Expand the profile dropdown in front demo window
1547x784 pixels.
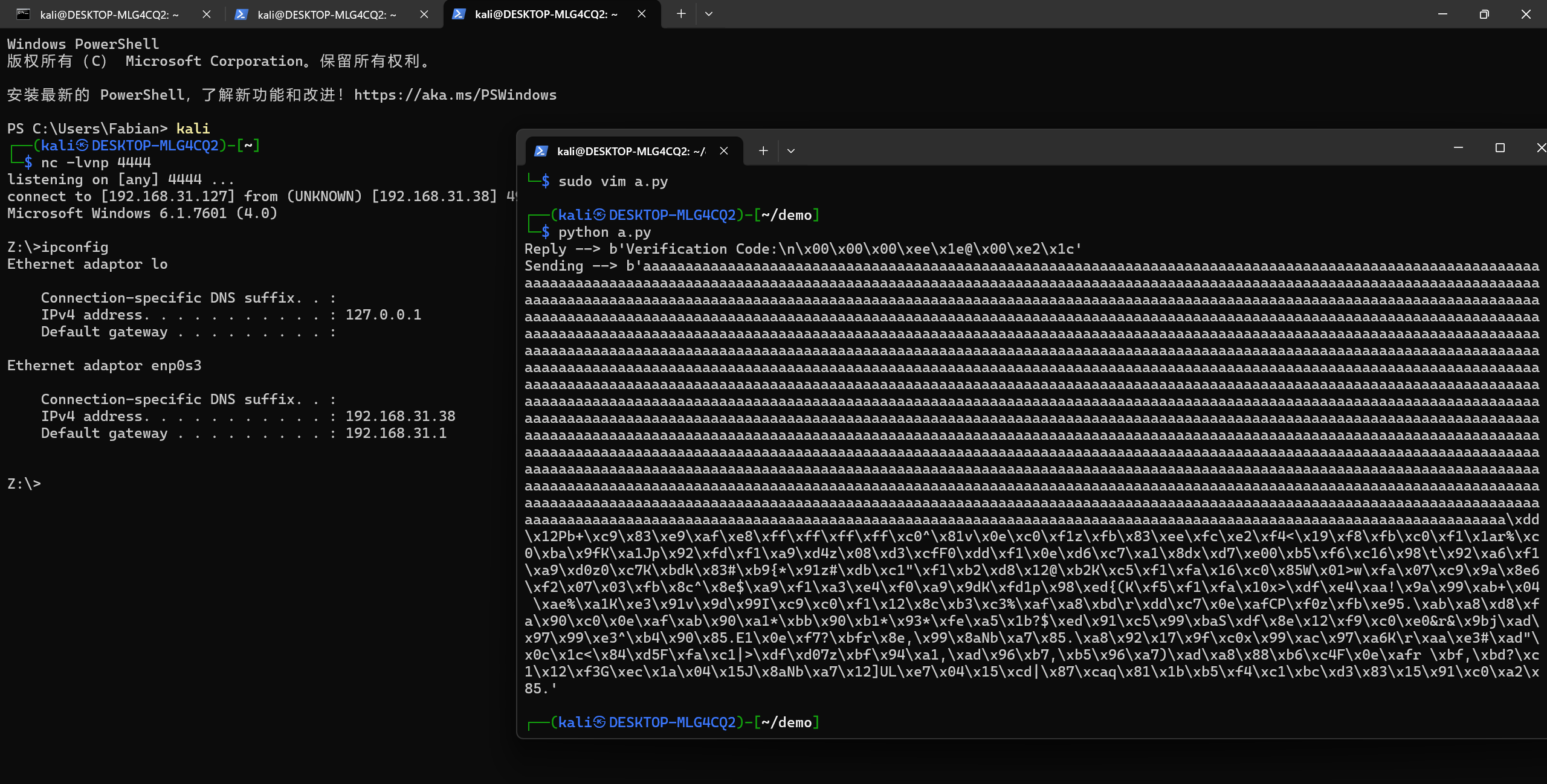pyautogui.click(x=791, y=151)
